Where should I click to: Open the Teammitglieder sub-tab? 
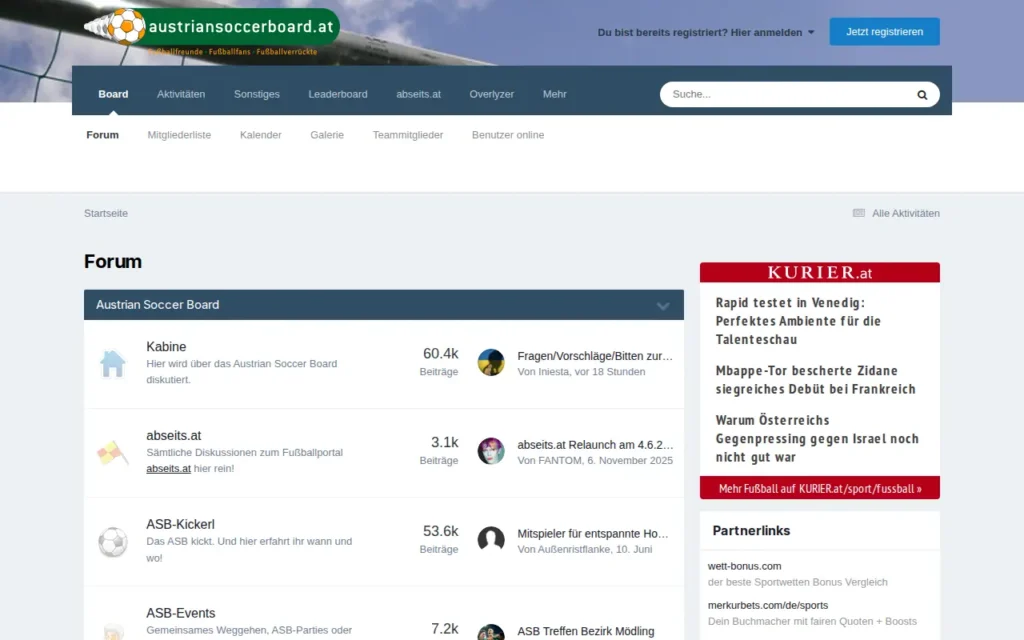(408, 135)
